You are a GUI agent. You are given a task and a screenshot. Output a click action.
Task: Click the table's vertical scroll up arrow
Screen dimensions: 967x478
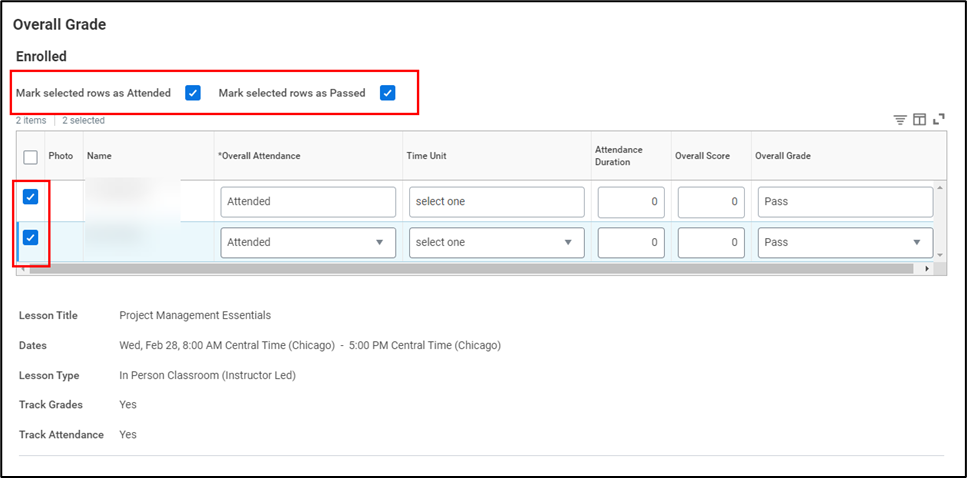(939, 188)
